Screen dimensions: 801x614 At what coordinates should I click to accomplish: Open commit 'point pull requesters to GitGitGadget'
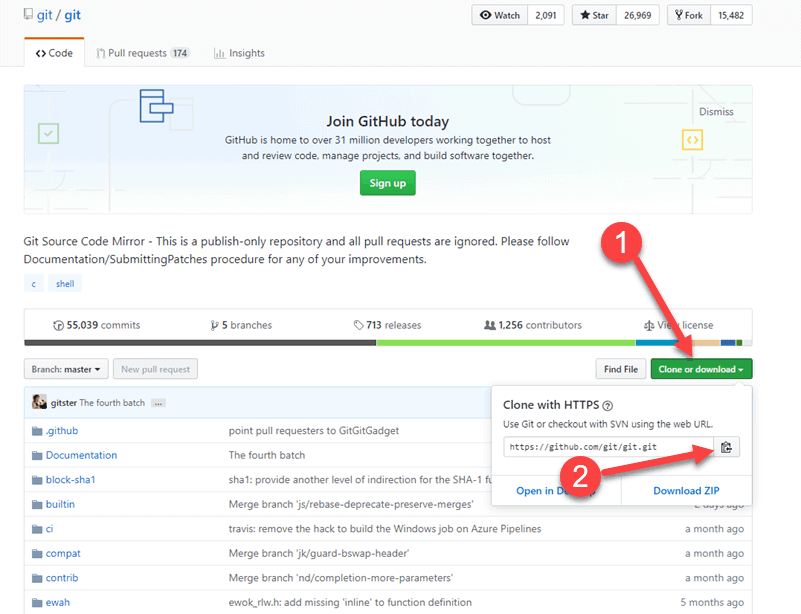pos(314,431)
